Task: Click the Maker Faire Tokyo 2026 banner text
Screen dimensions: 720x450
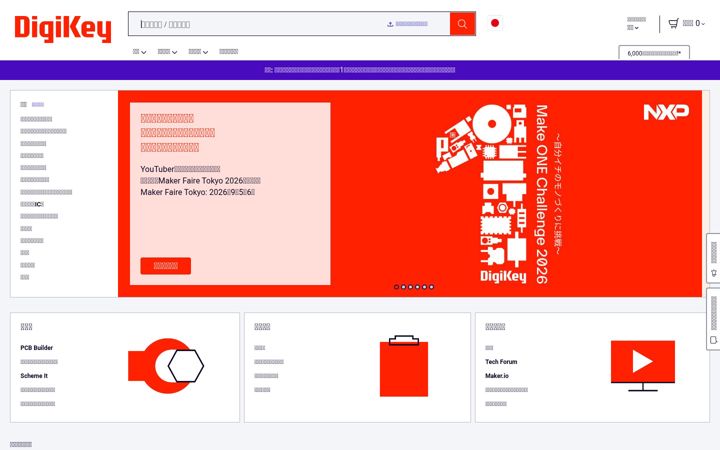Action: coord(201,180)
